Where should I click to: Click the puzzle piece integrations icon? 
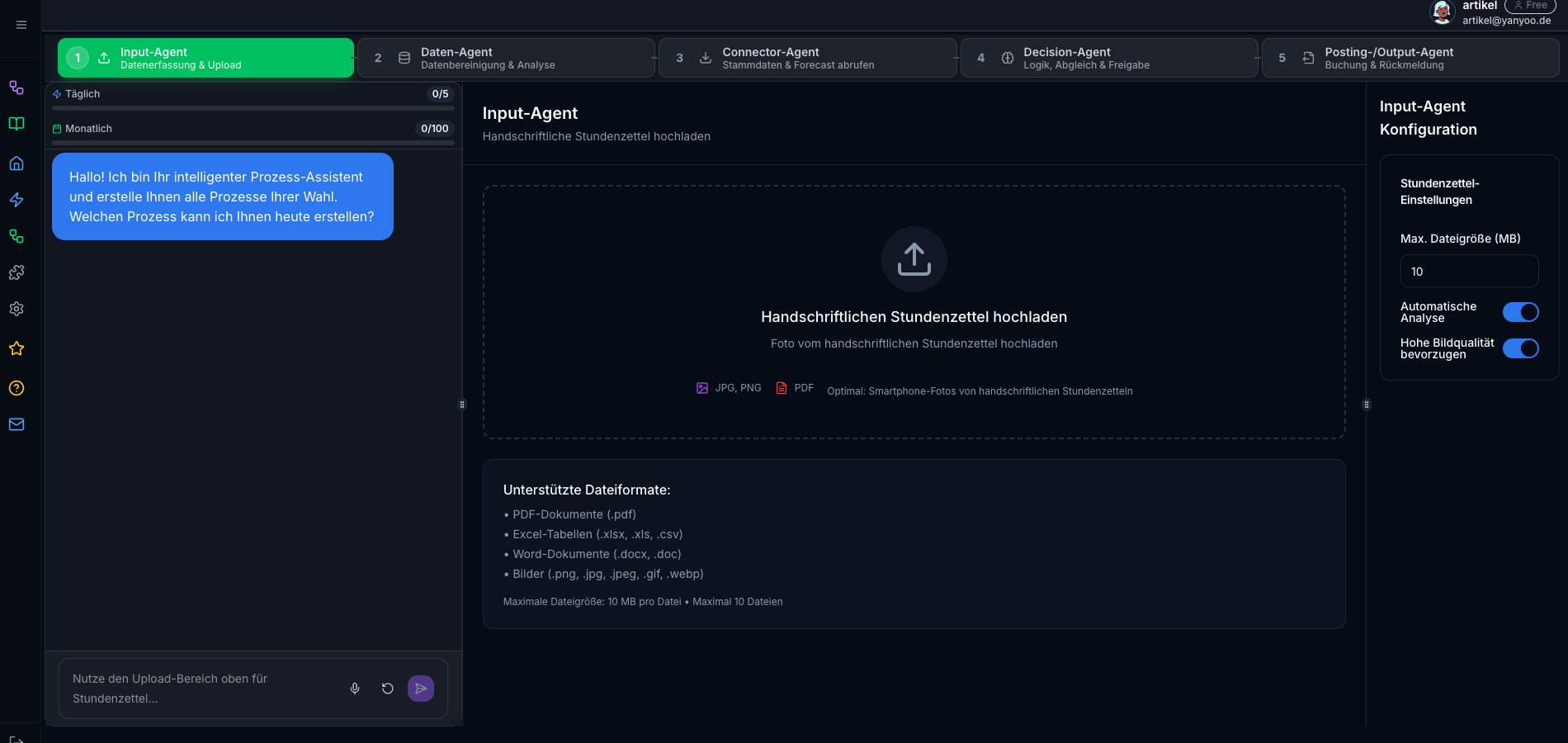pos(17,272)
